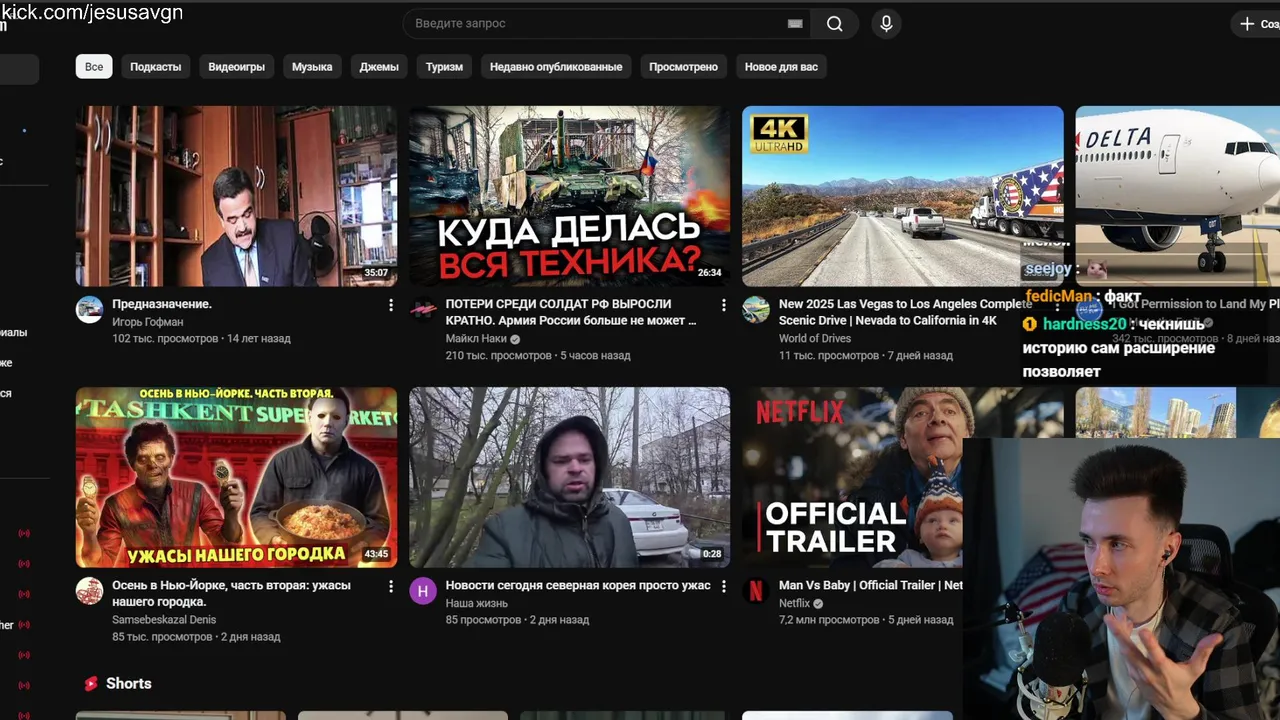Viewport: 1280px width, 720px height.
Task: Open the 'Предназначение.' video thumbnail
Action: [x=236, y=196]
